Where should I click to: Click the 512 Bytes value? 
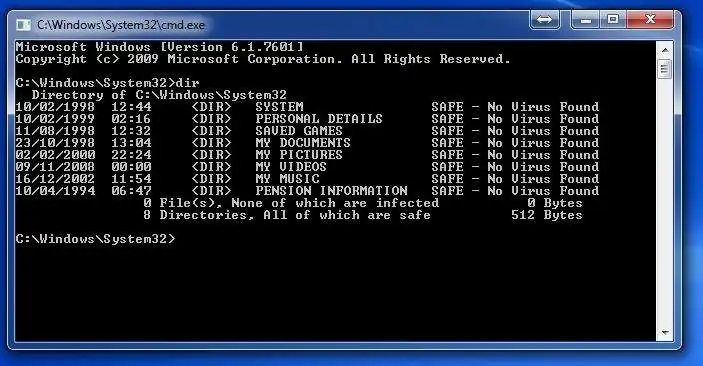[x=547, y=215]
